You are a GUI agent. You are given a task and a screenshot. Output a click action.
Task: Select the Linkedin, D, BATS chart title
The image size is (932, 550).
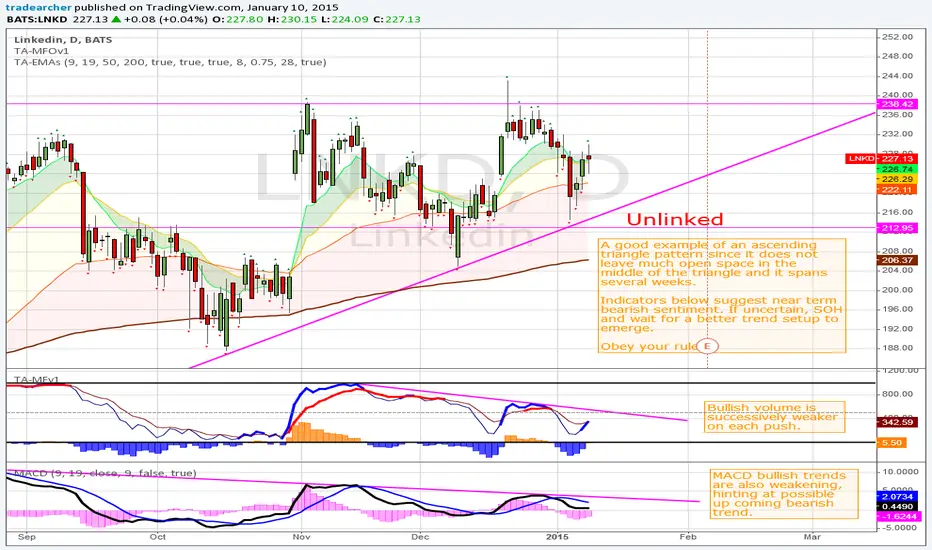63,40
